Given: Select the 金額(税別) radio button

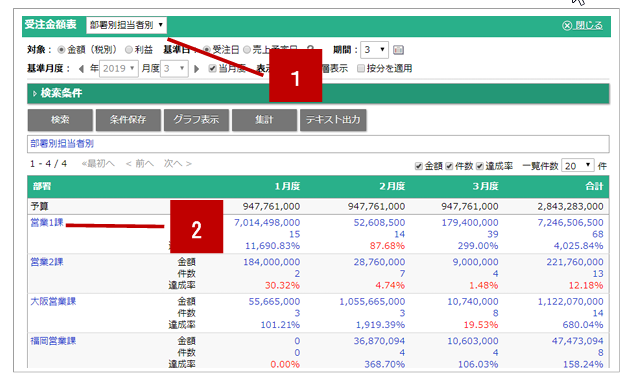Looking at the screenshot, I should (x=61, y=50).
